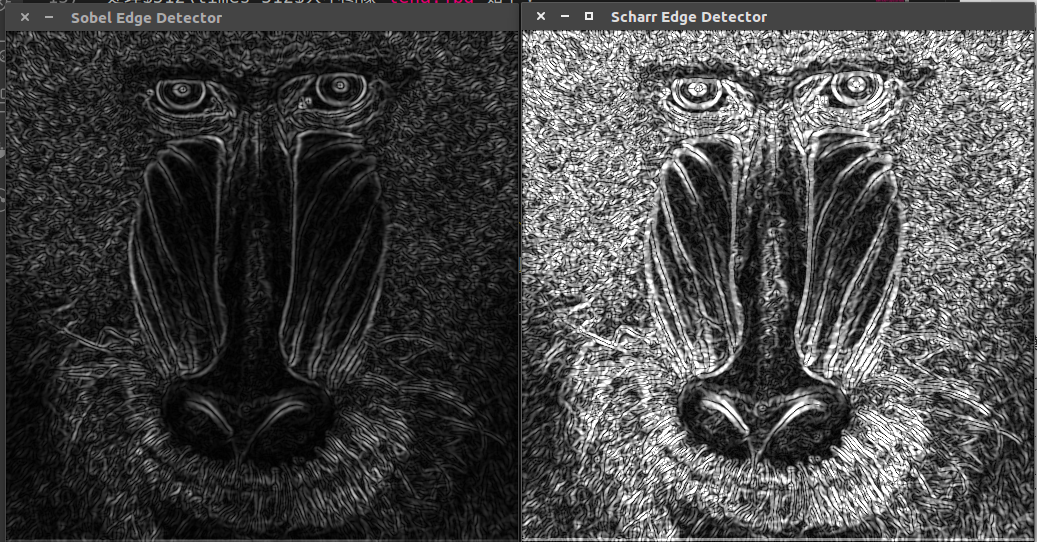
Task: Minimize the Sobel Edge Detector window
Action: [x=48, y=18]
